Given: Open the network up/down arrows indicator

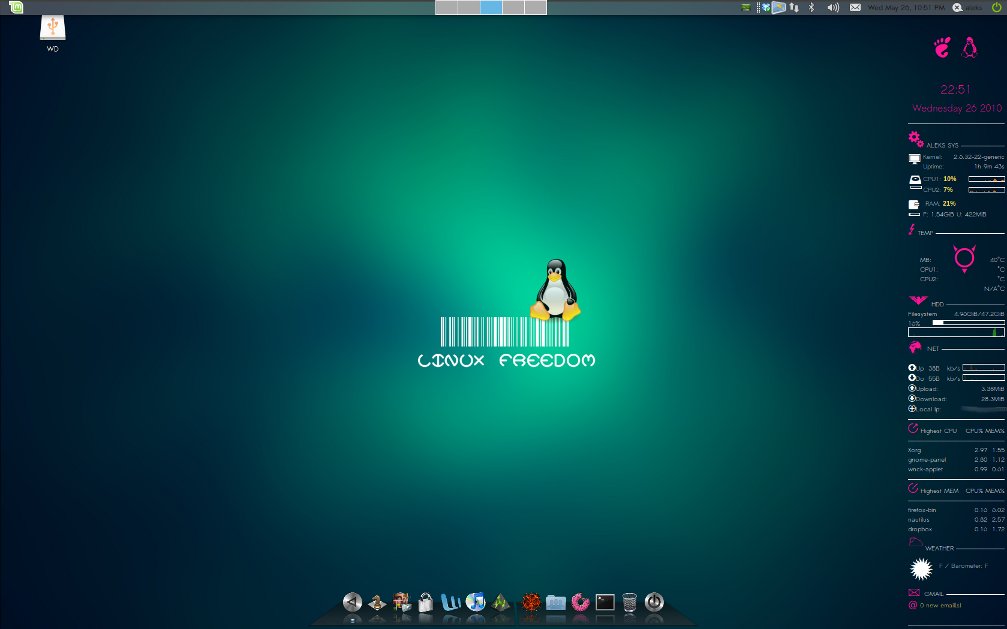Looking at the screenshot, I should [x=794, y=8].
